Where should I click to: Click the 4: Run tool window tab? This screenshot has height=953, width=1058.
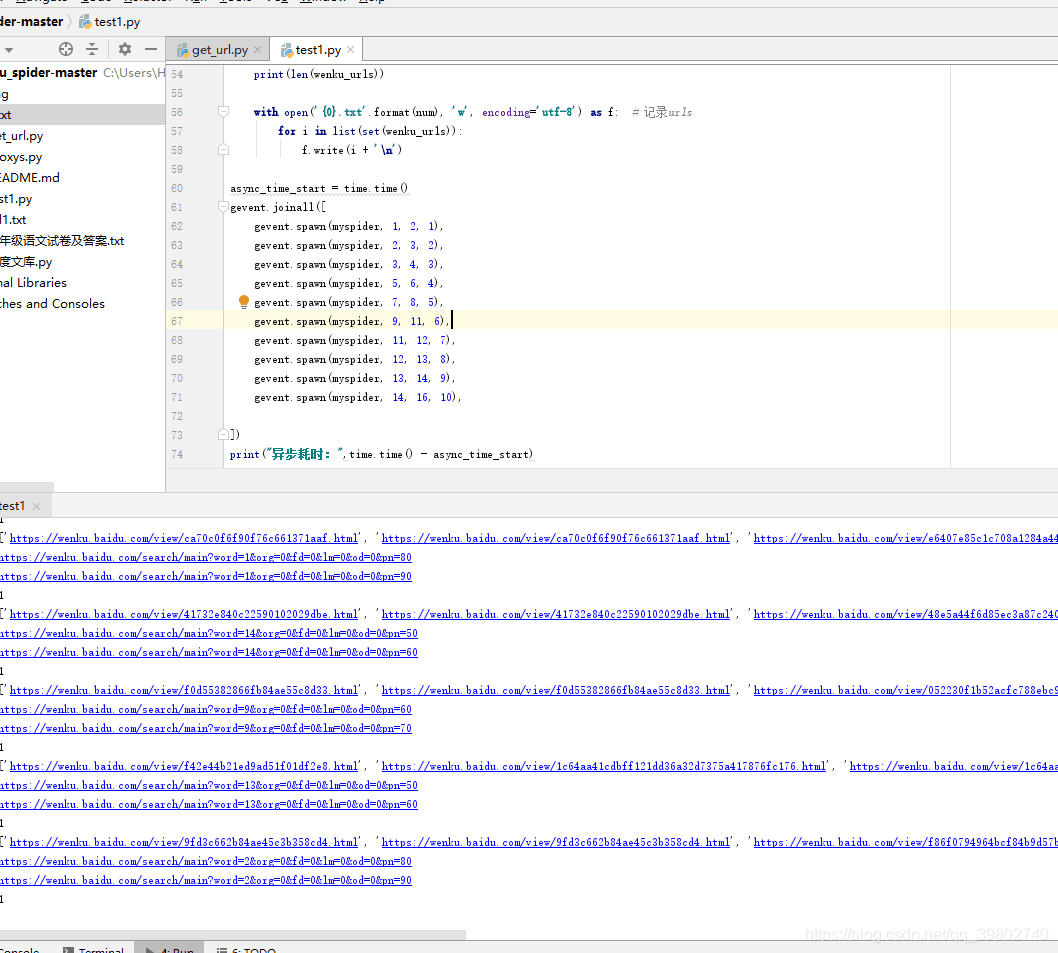coord(171,950)
